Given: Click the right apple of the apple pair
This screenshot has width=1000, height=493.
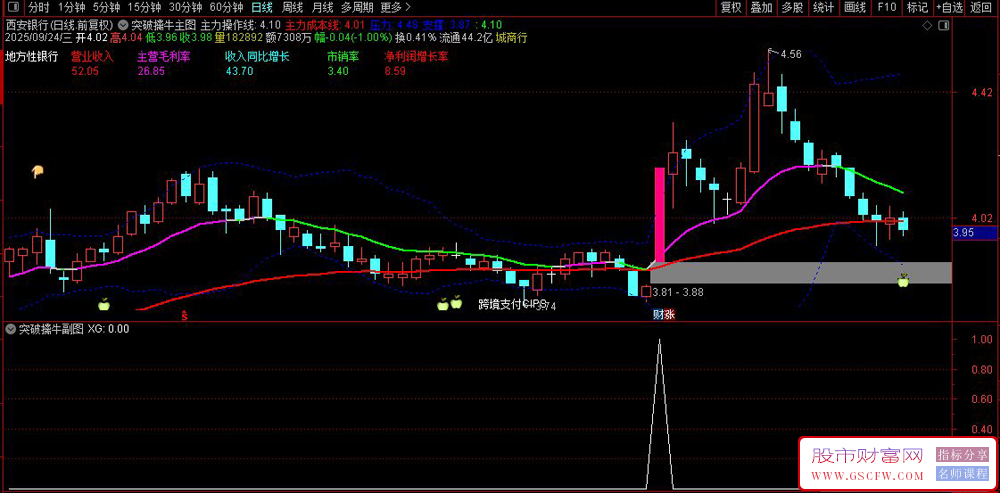Looking at the screenshot, I should [455, 302].
